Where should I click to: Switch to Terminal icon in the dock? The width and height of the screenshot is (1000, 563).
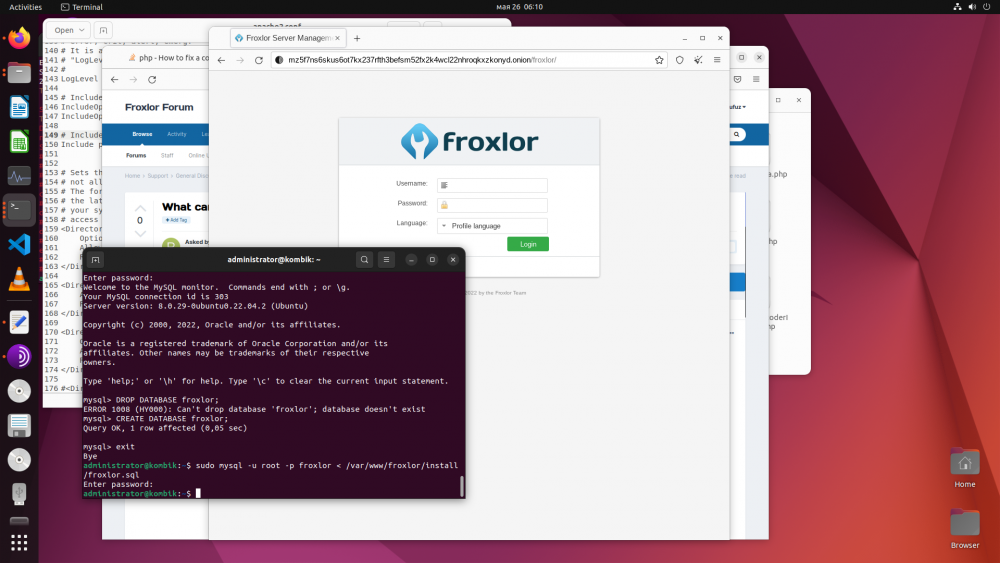point(19,210)
